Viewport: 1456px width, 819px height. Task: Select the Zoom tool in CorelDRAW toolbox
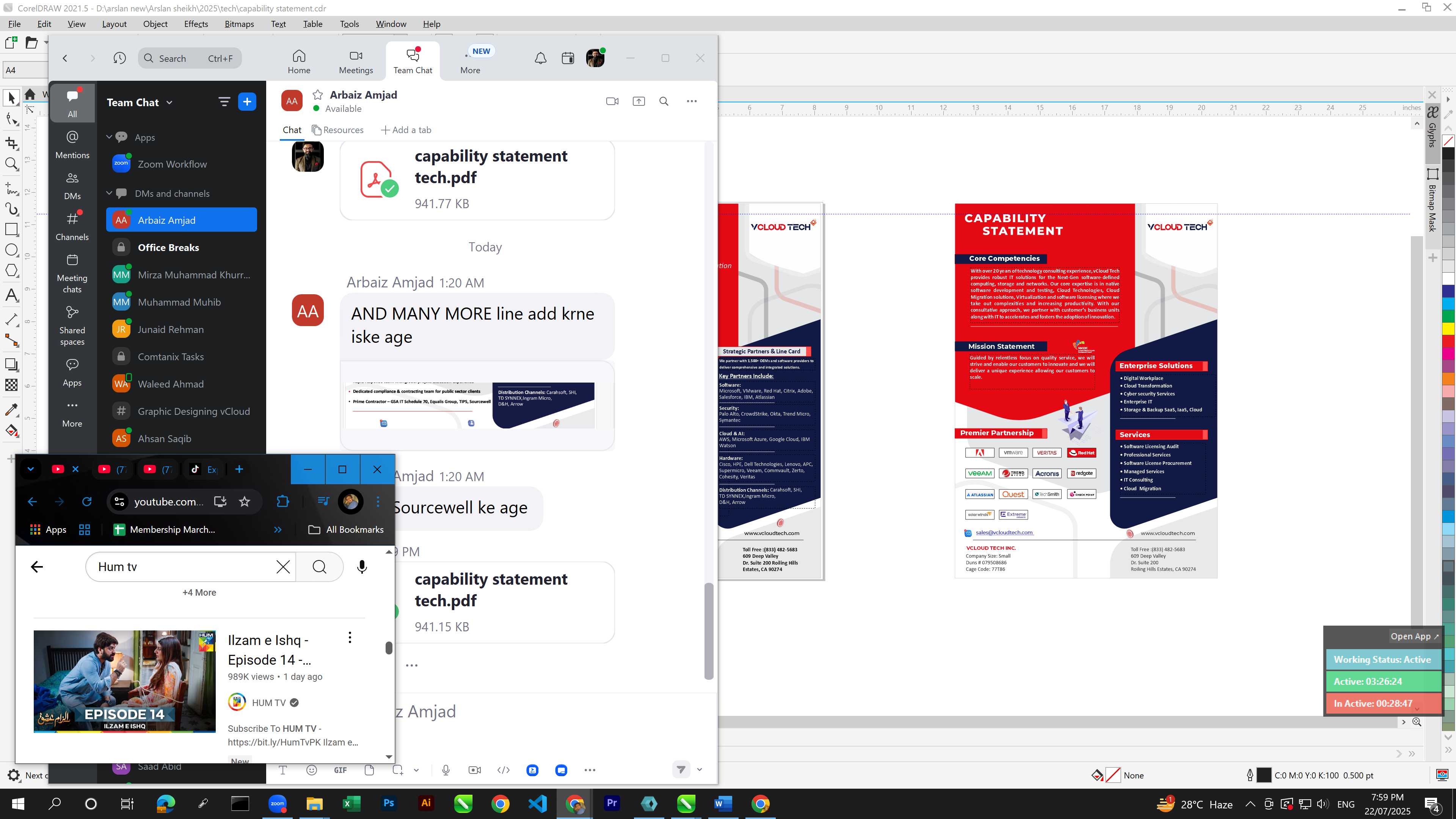11,164
